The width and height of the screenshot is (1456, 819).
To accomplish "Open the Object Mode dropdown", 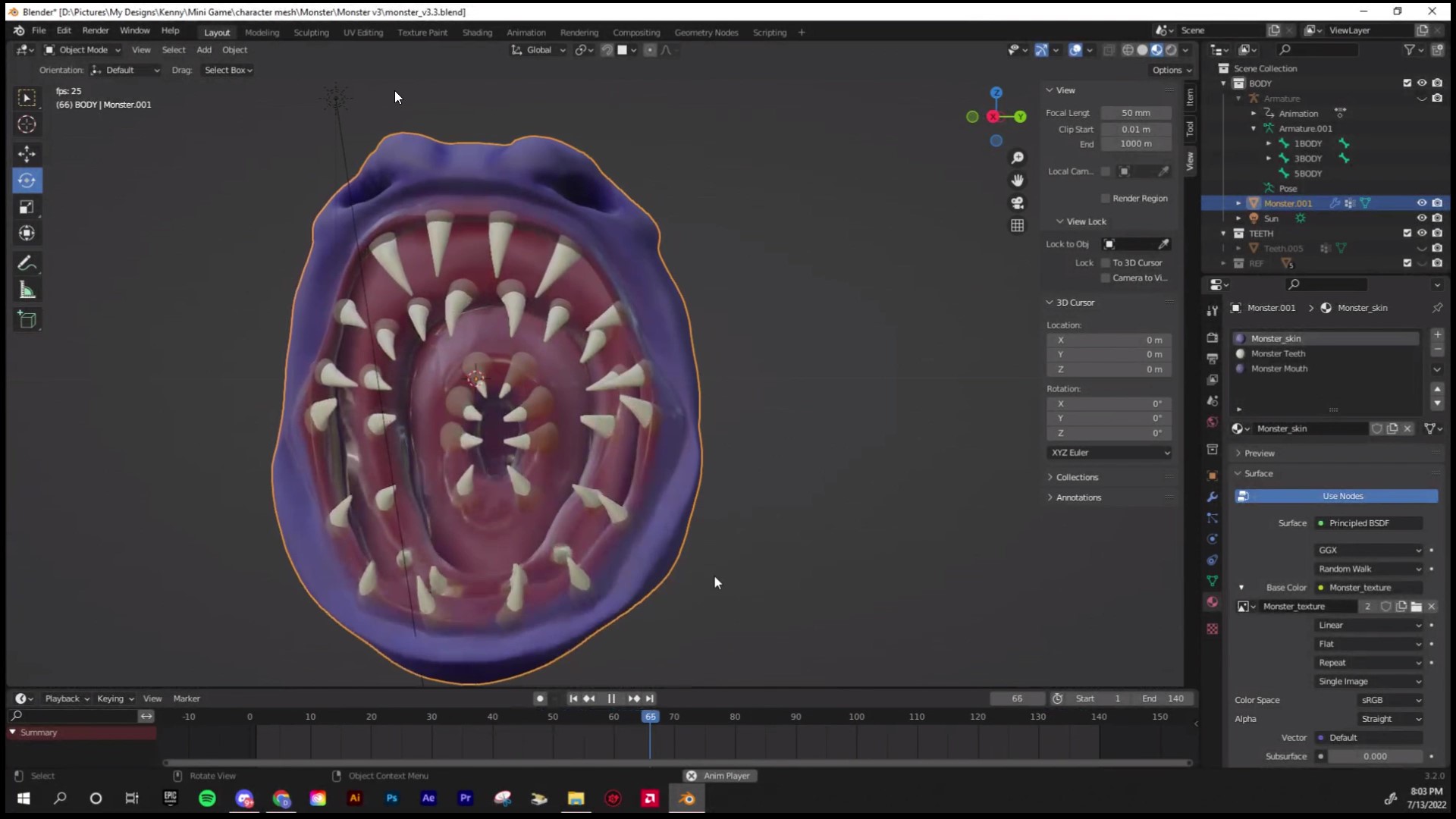I will point(82,50).
